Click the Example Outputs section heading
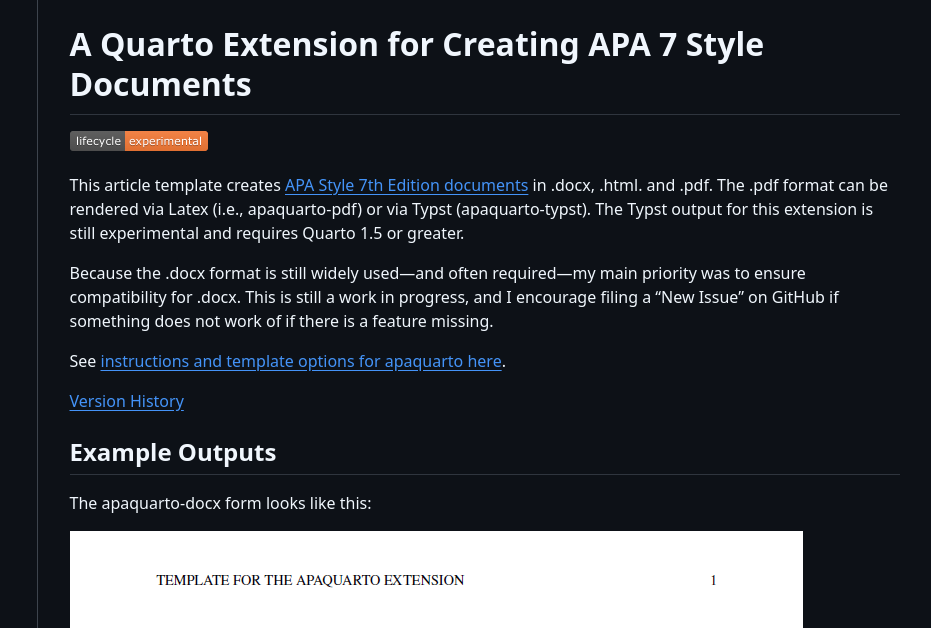Image resolution: width=931 pixels, height=628 pixels. [x=173, y=452]
